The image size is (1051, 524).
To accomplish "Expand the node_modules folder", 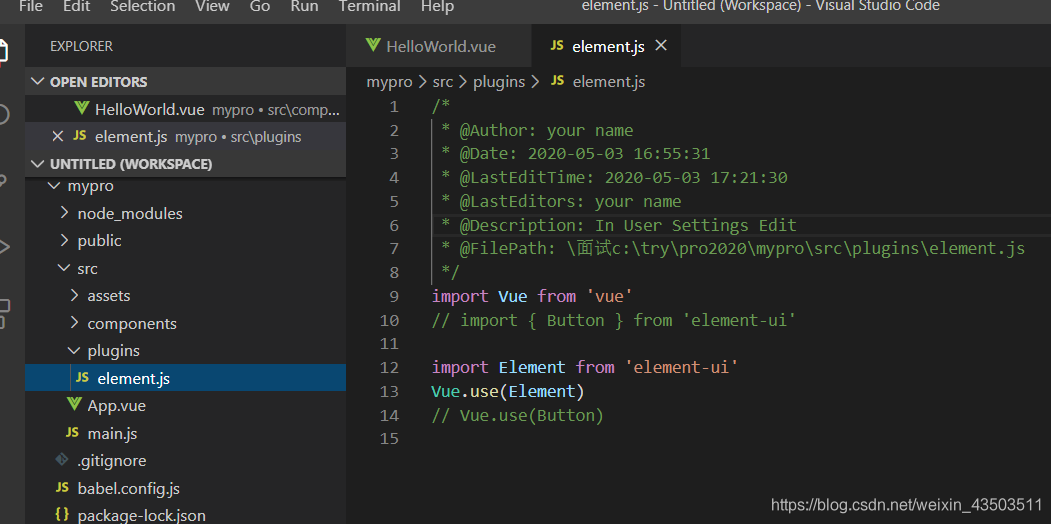I will click(x=64, y=213).
